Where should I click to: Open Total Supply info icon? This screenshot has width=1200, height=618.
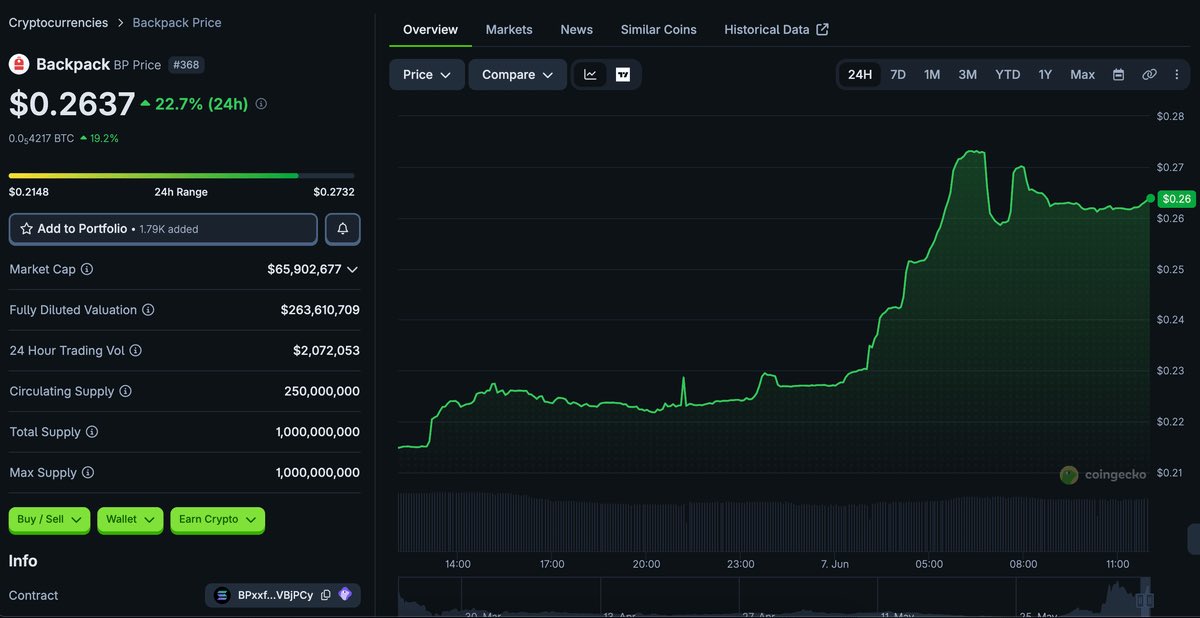click(x=92, y=432)
